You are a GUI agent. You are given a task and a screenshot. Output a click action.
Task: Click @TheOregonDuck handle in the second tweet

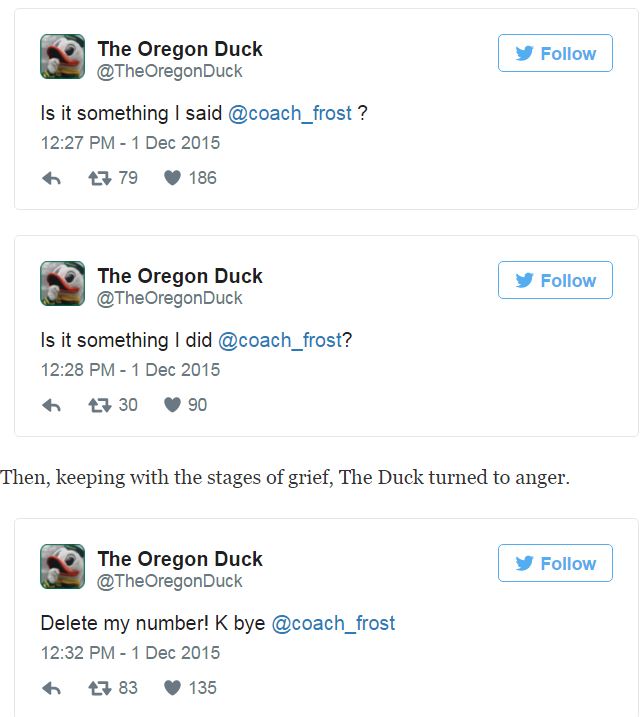point(170,298)
